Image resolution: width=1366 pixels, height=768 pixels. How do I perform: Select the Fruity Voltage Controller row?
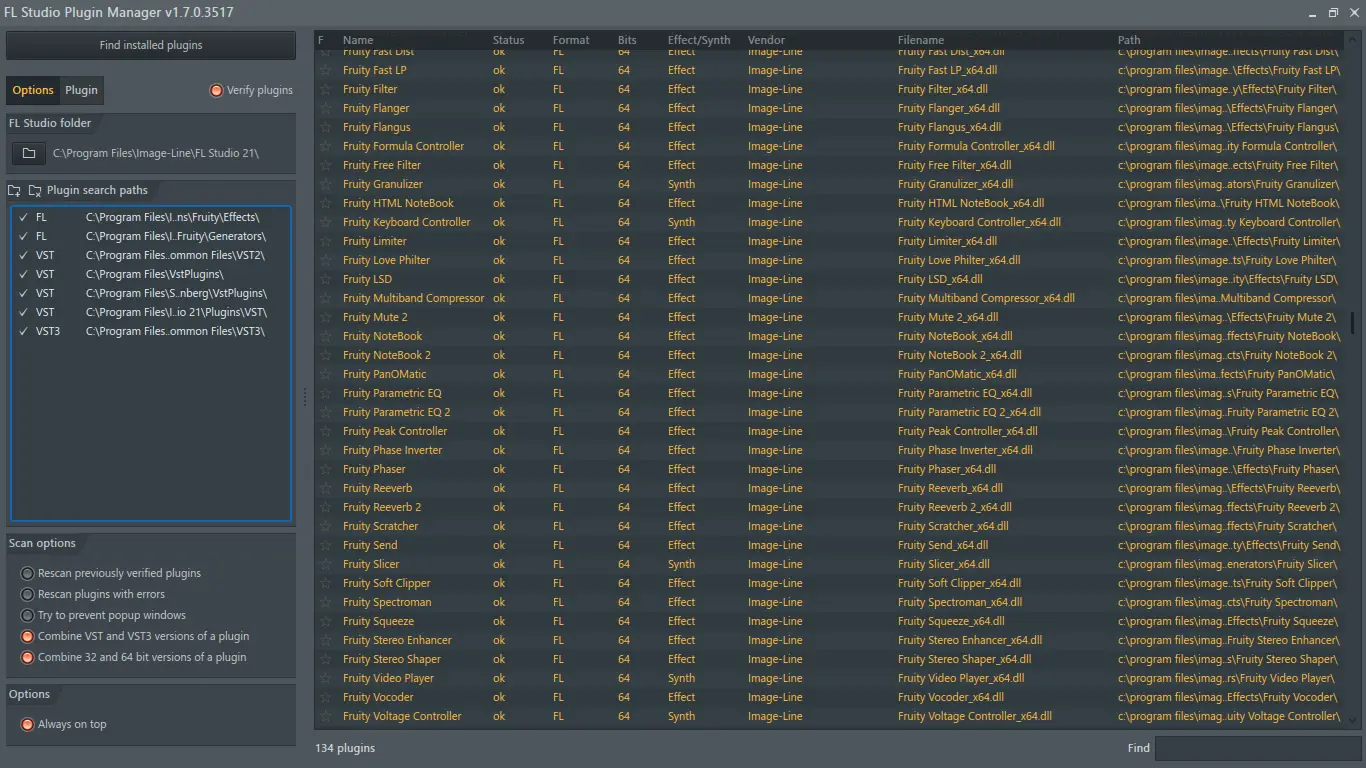pos(830,716)
